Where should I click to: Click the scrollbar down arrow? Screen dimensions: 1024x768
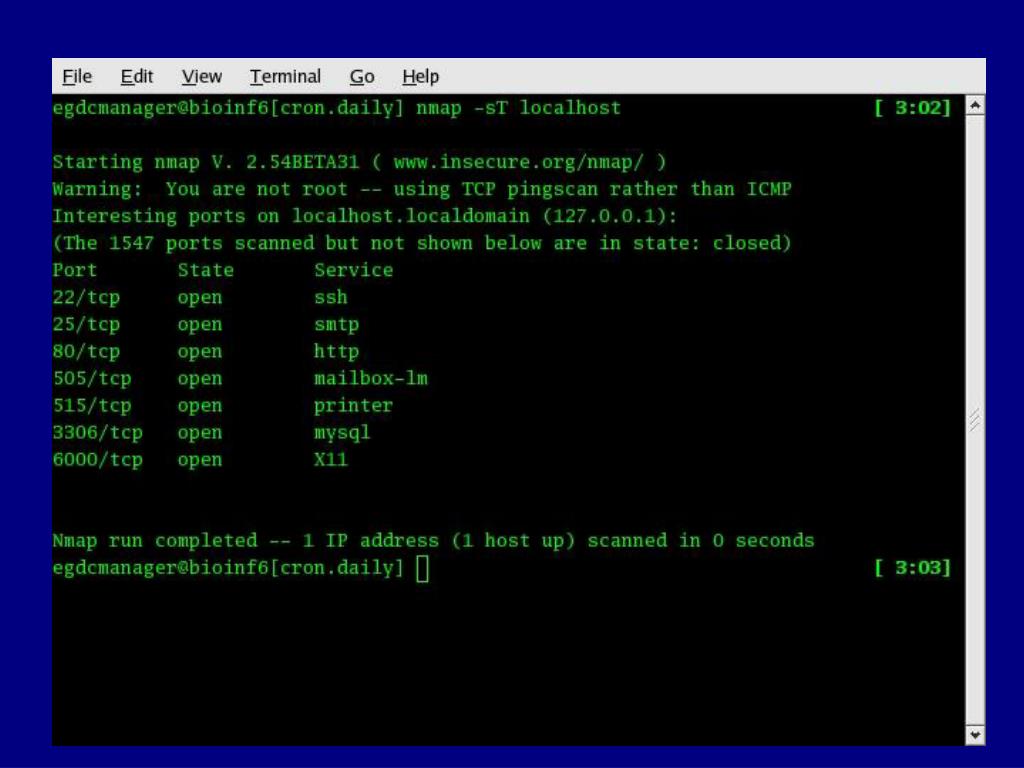coord(975,735)
